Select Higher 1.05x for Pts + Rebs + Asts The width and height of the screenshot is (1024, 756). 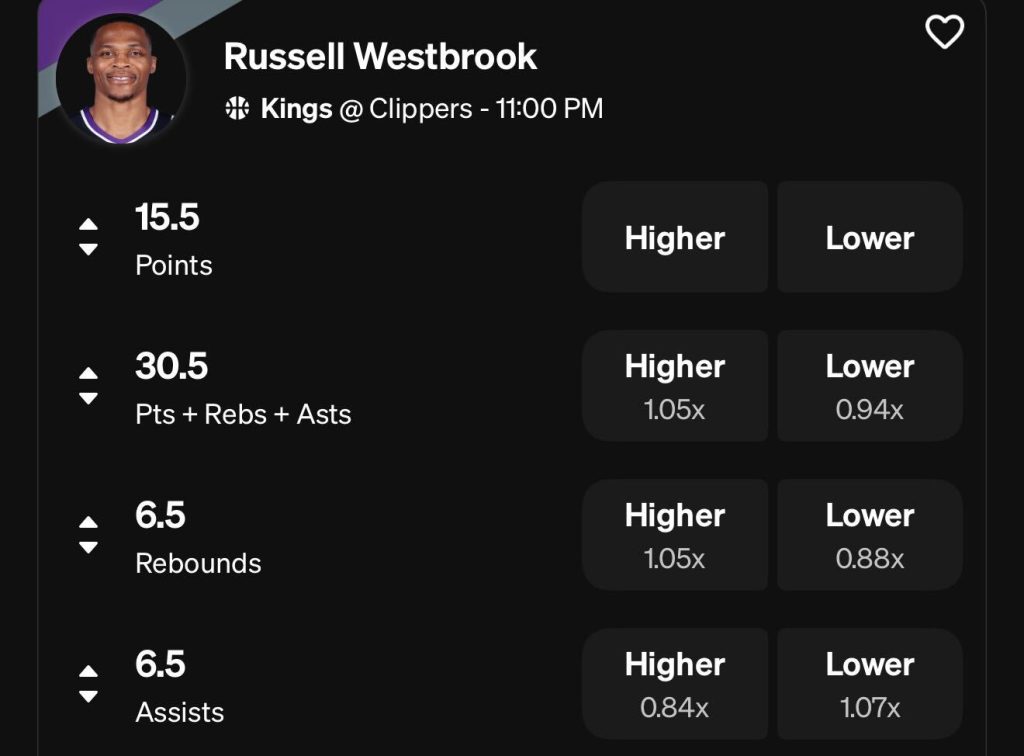coord(675,385)
